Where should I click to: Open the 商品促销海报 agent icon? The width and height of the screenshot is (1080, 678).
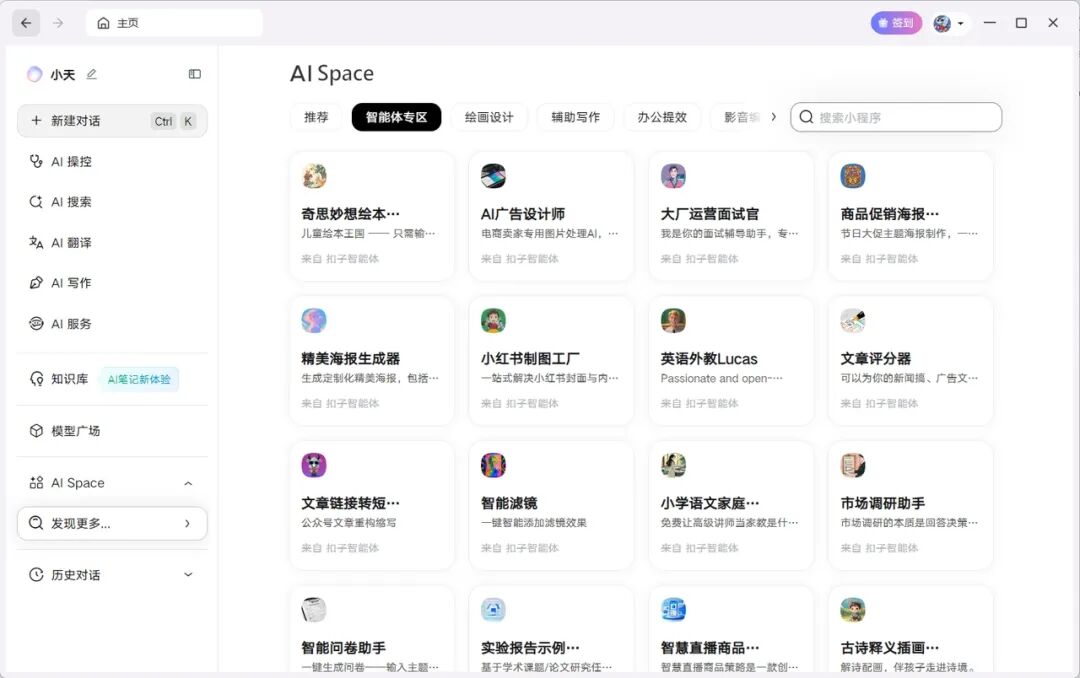[853, 176]
